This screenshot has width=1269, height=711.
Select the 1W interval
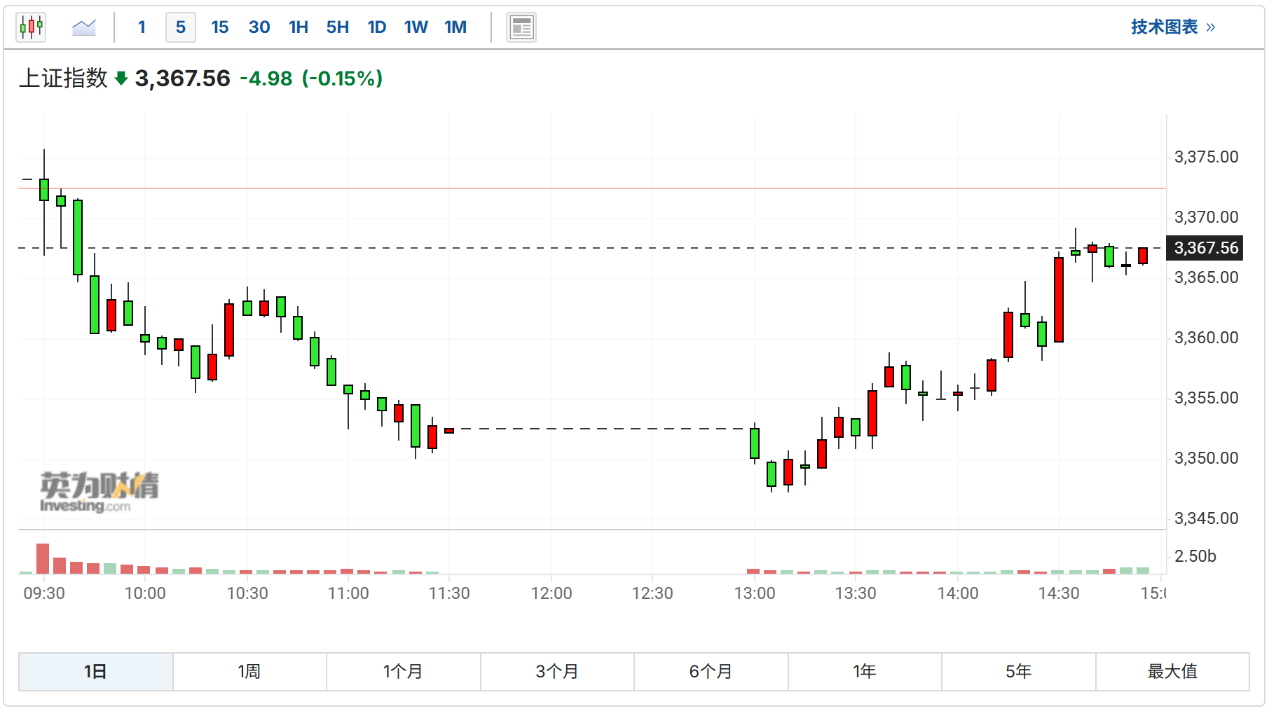(416, 27)
